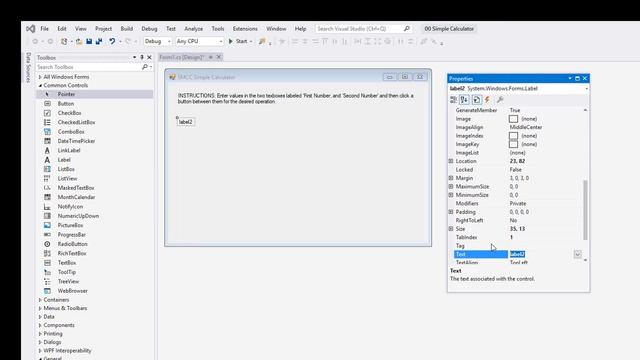Select the Locked property row
This screenshot has width=640, height=360.
[x=518, y=170]
